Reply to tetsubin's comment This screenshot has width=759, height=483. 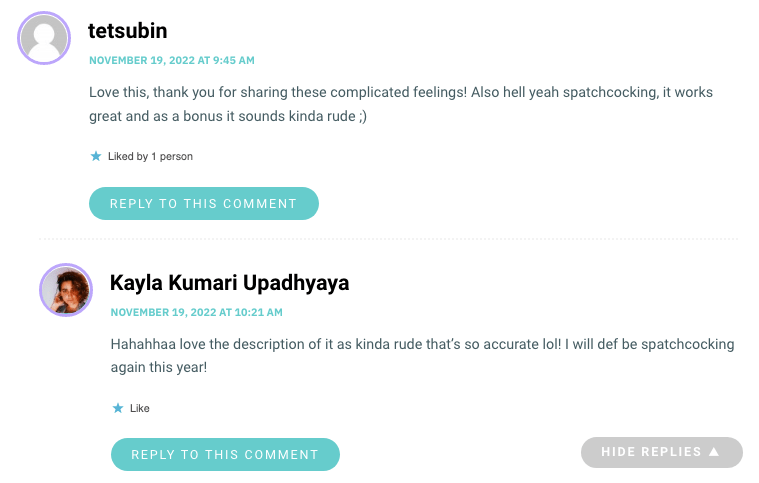(204, 204)
